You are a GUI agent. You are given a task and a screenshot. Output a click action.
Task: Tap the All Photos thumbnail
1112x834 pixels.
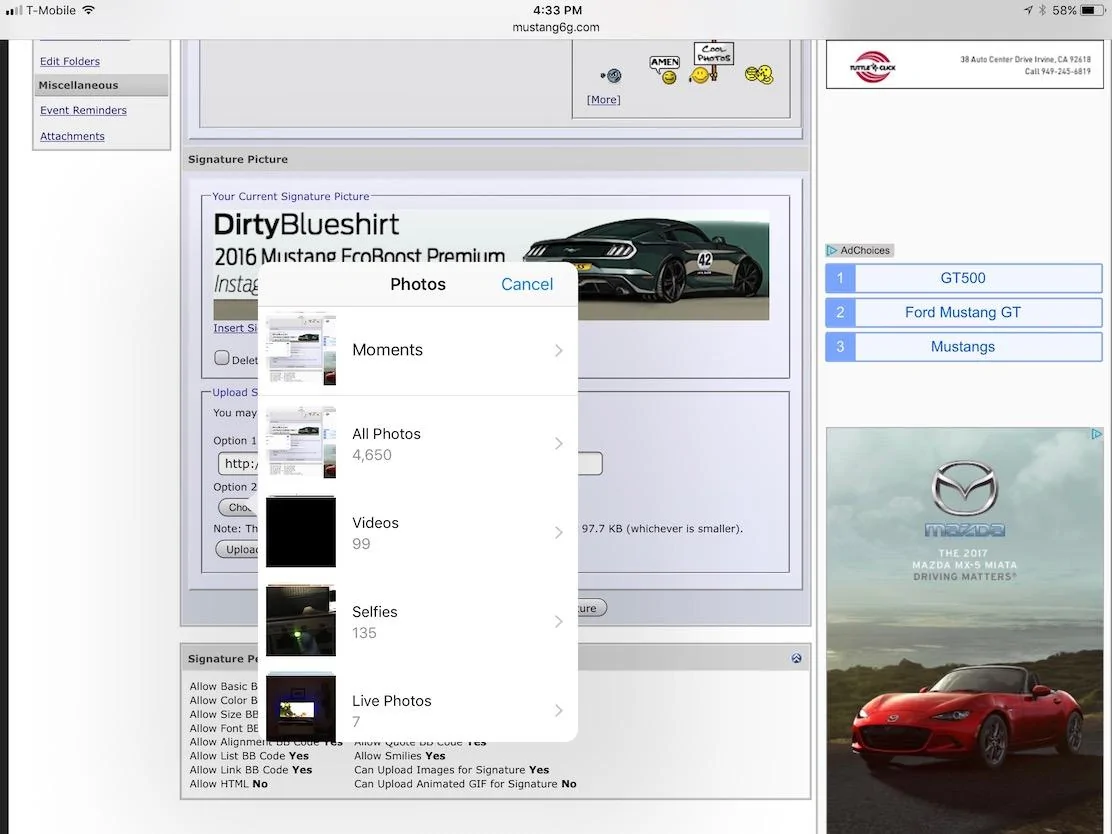(x=301, y=443)
